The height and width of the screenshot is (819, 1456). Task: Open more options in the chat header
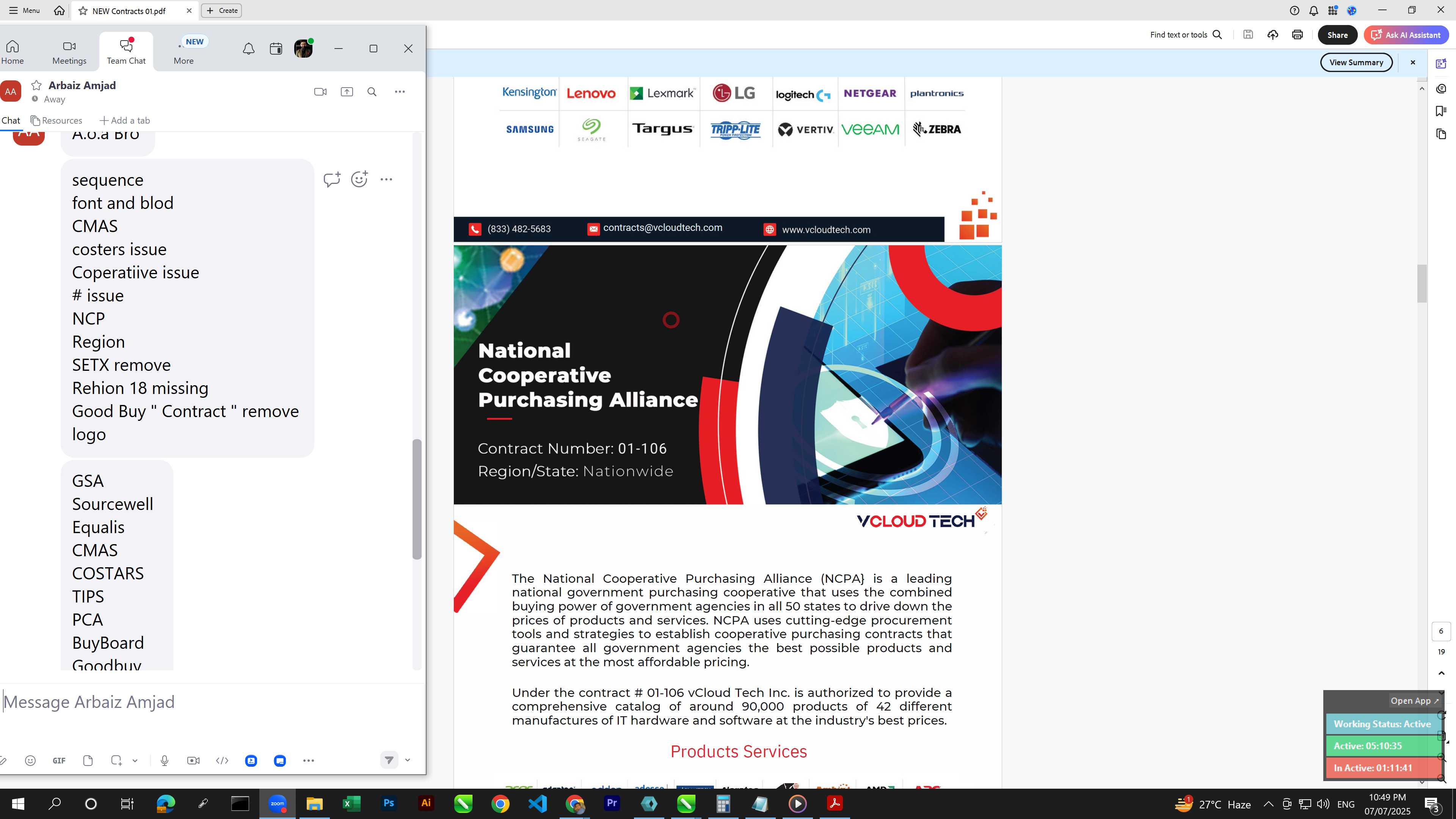(400, 91)
